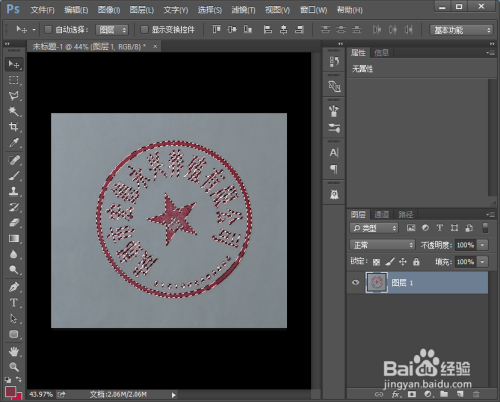Create a new adjustment layer
The width and height of the screenshot is (500, 402).
click(x=428, y=394)
